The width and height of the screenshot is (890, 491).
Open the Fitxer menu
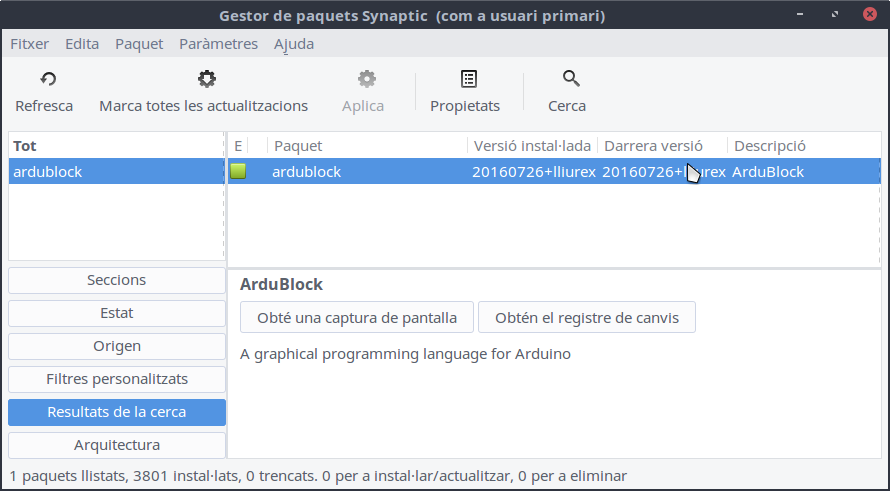pos(29,44)
